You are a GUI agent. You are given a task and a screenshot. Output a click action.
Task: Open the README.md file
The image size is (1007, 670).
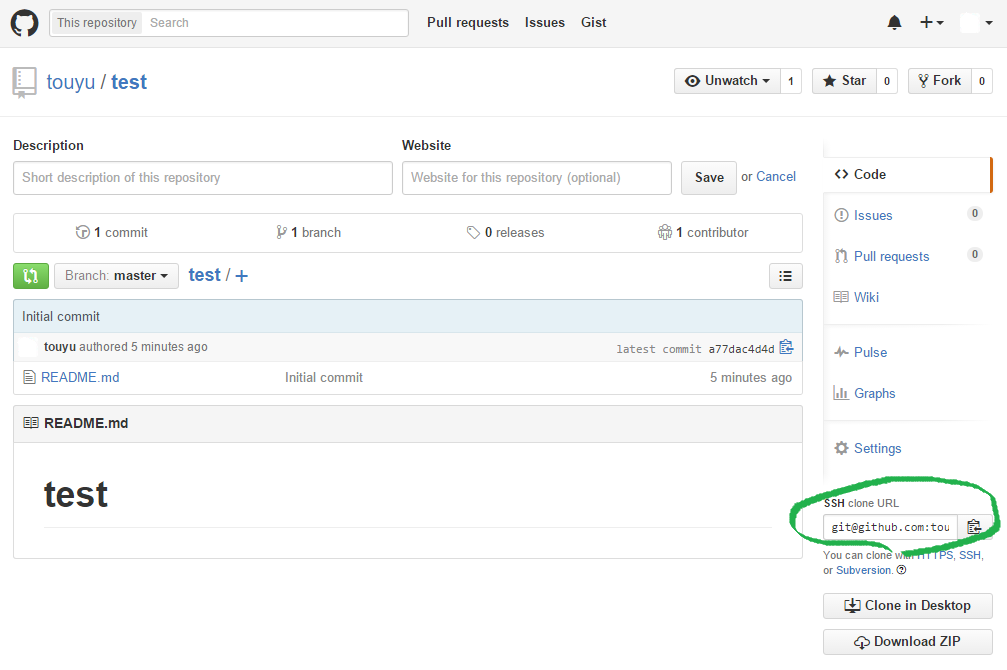click(80, 378)
